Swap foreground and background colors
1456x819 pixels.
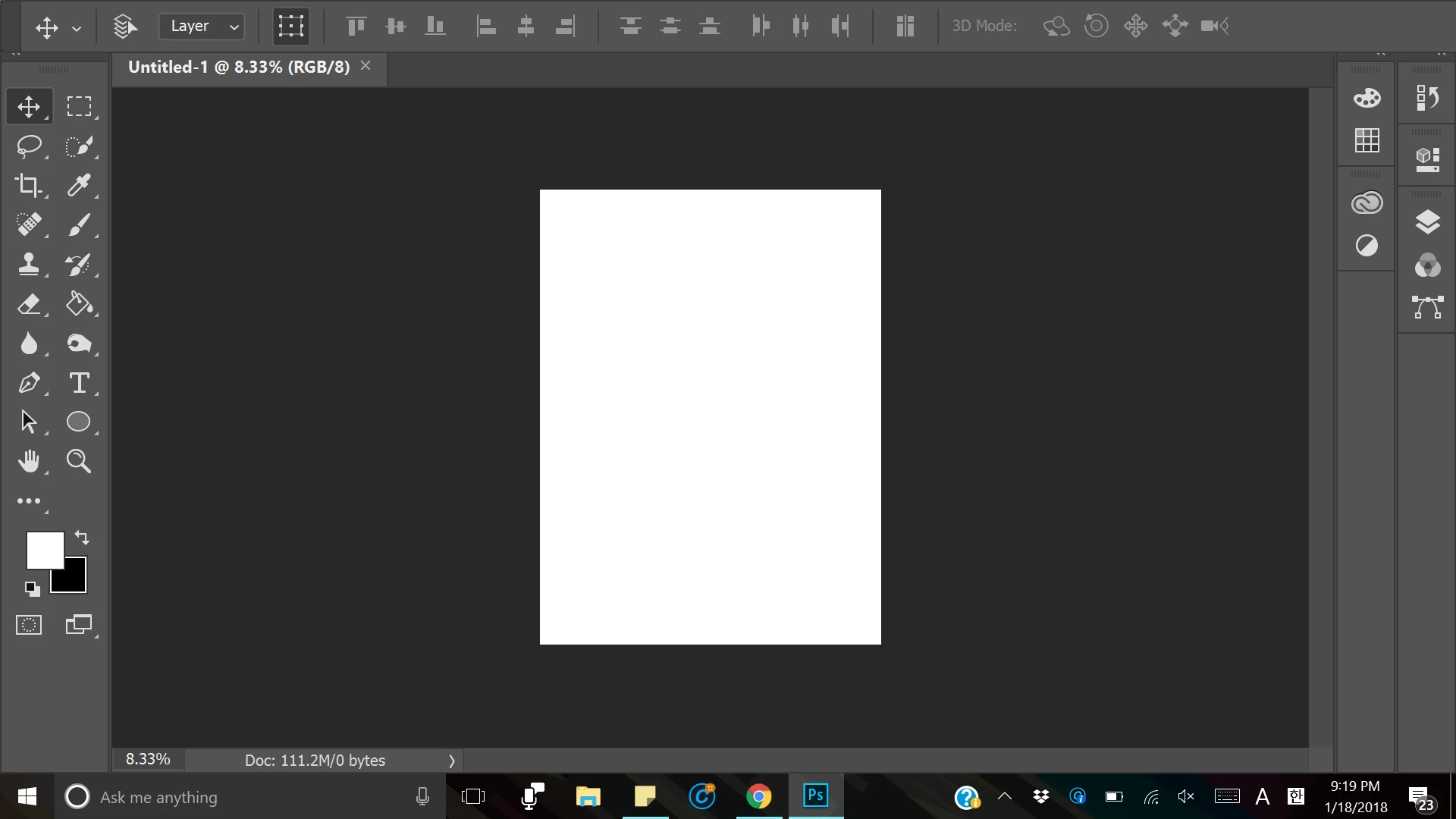82,538
